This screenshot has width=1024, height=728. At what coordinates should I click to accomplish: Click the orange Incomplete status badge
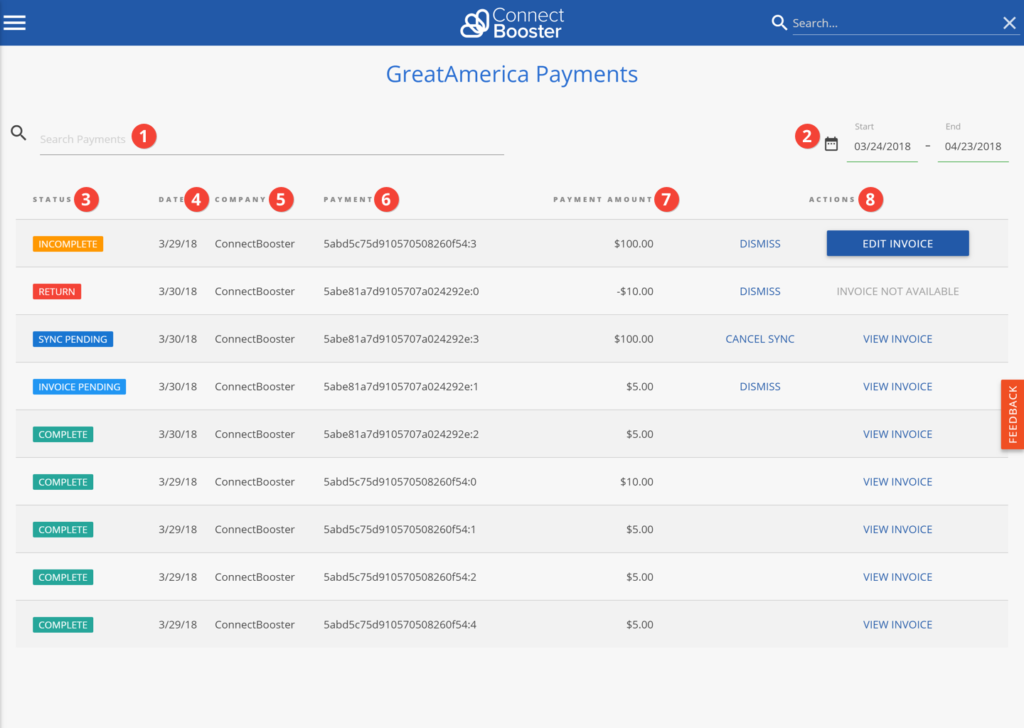tap(68, 243)
